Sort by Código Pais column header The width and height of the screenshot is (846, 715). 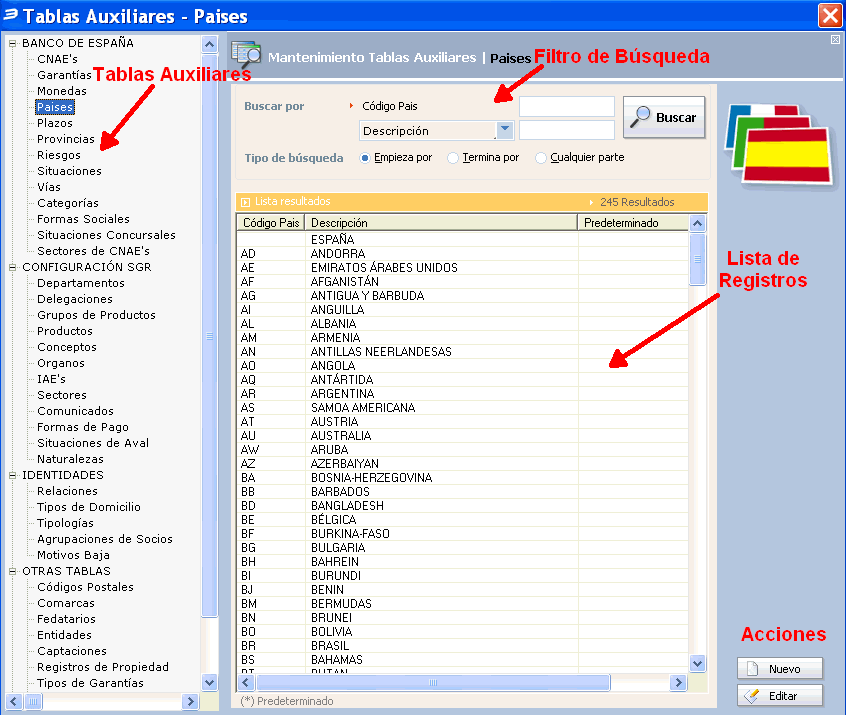(271, 222)
